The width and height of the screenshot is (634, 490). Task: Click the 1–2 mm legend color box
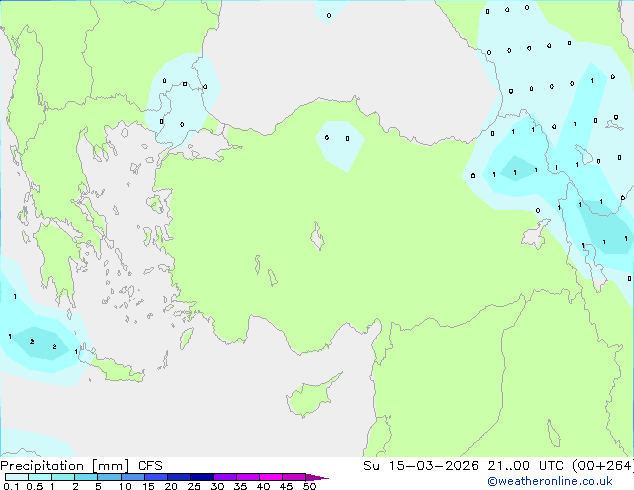point(63,477)
